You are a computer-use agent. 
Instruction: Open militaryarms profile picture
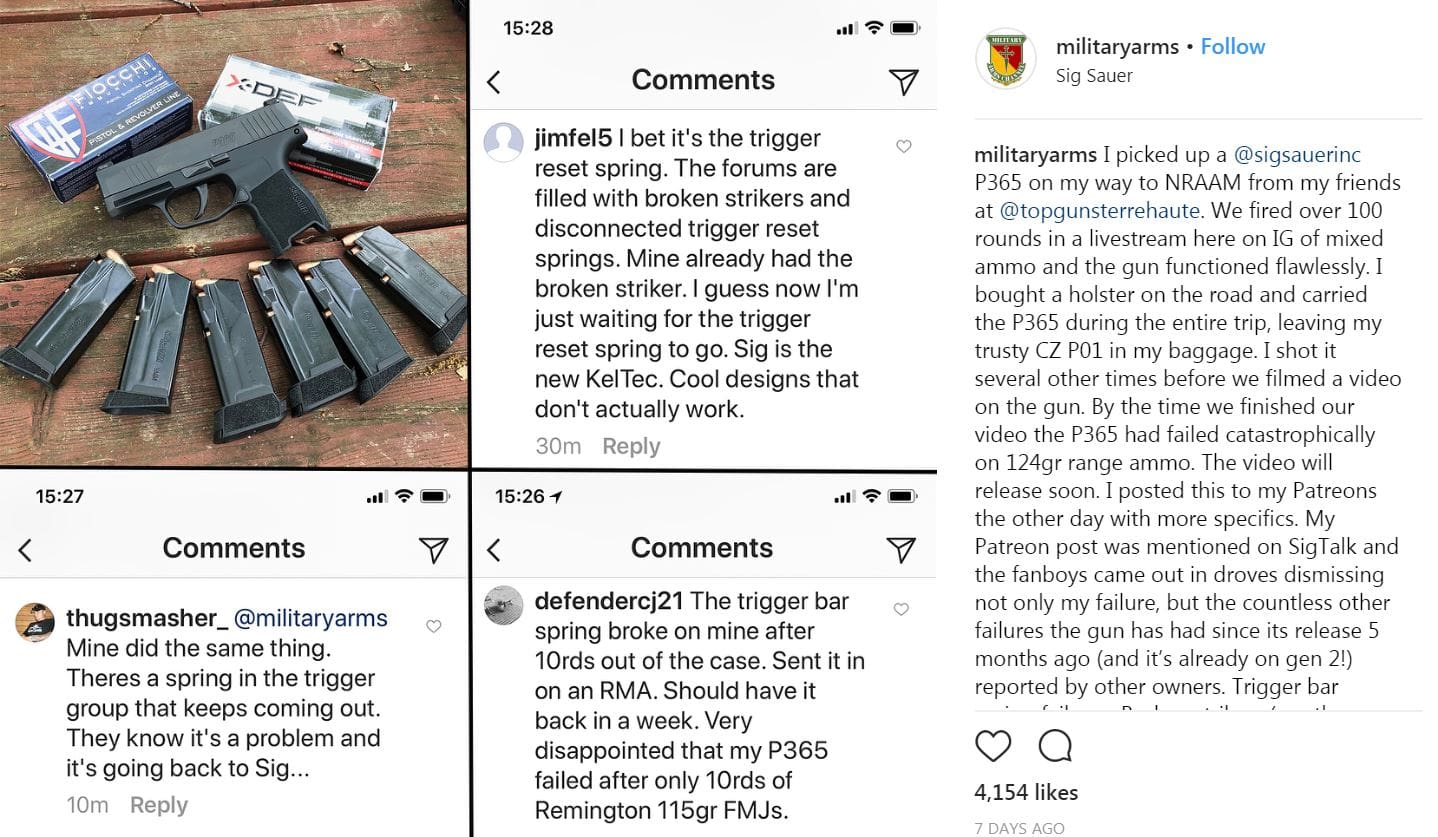pos(1005,58)
